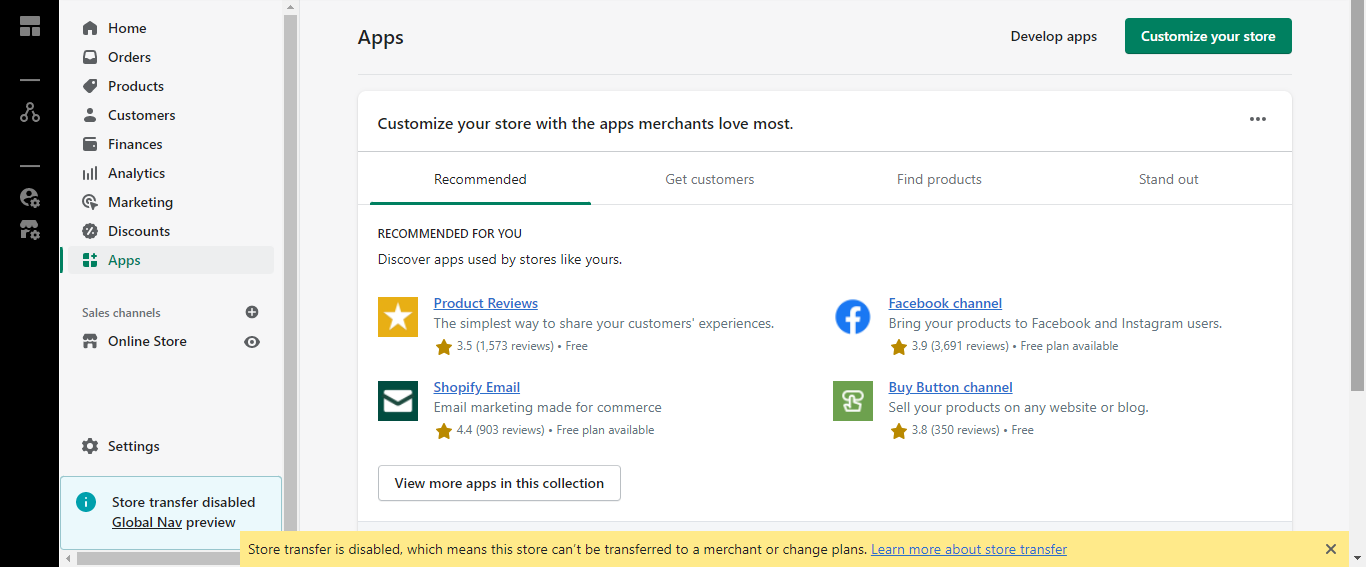
Task: Click the Marketing target icon
Action: [90, 202]
